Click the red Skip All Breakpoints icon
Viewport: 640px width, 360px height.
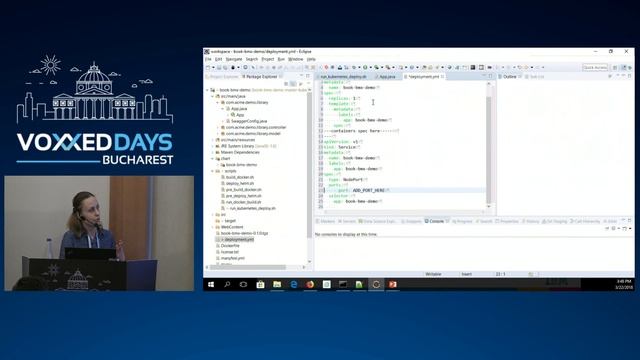click(x=326, y=67)
